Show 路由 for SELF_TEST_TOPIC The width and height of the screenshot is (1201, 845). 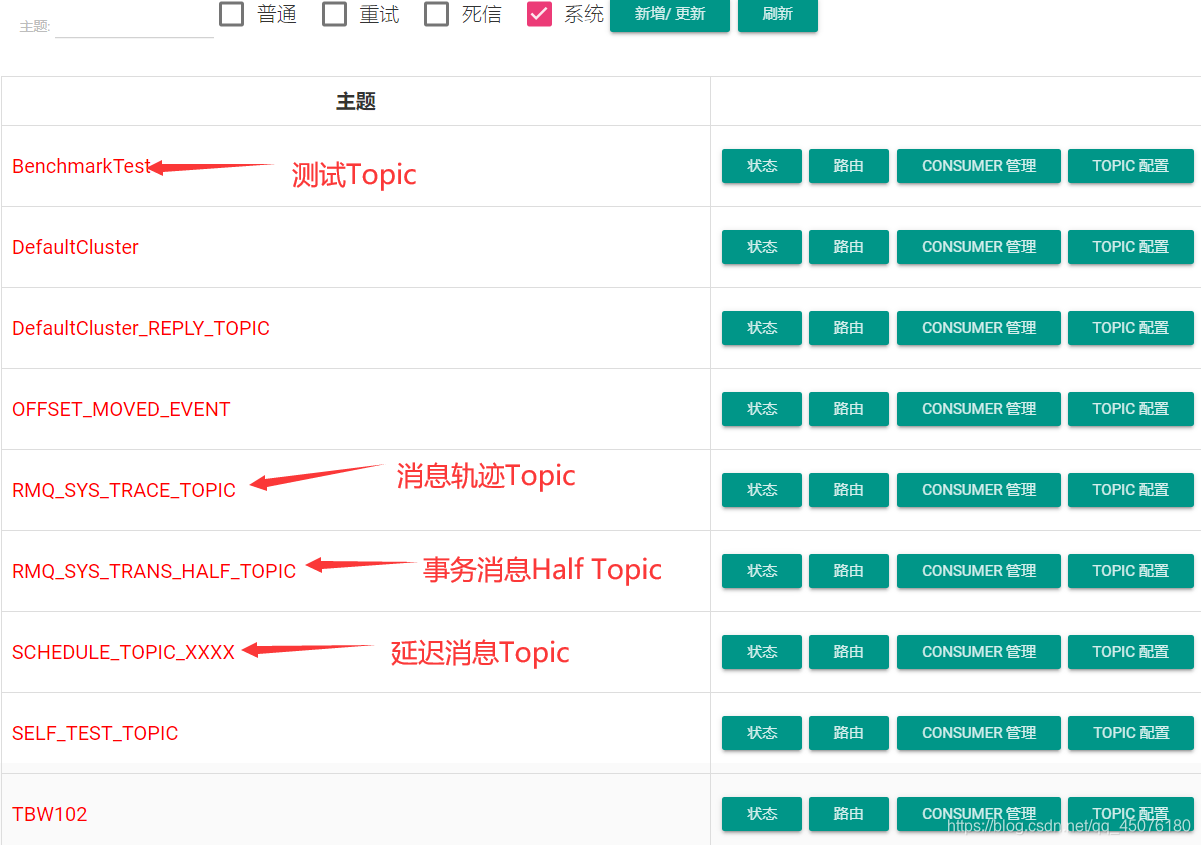(x=849, y=733)
